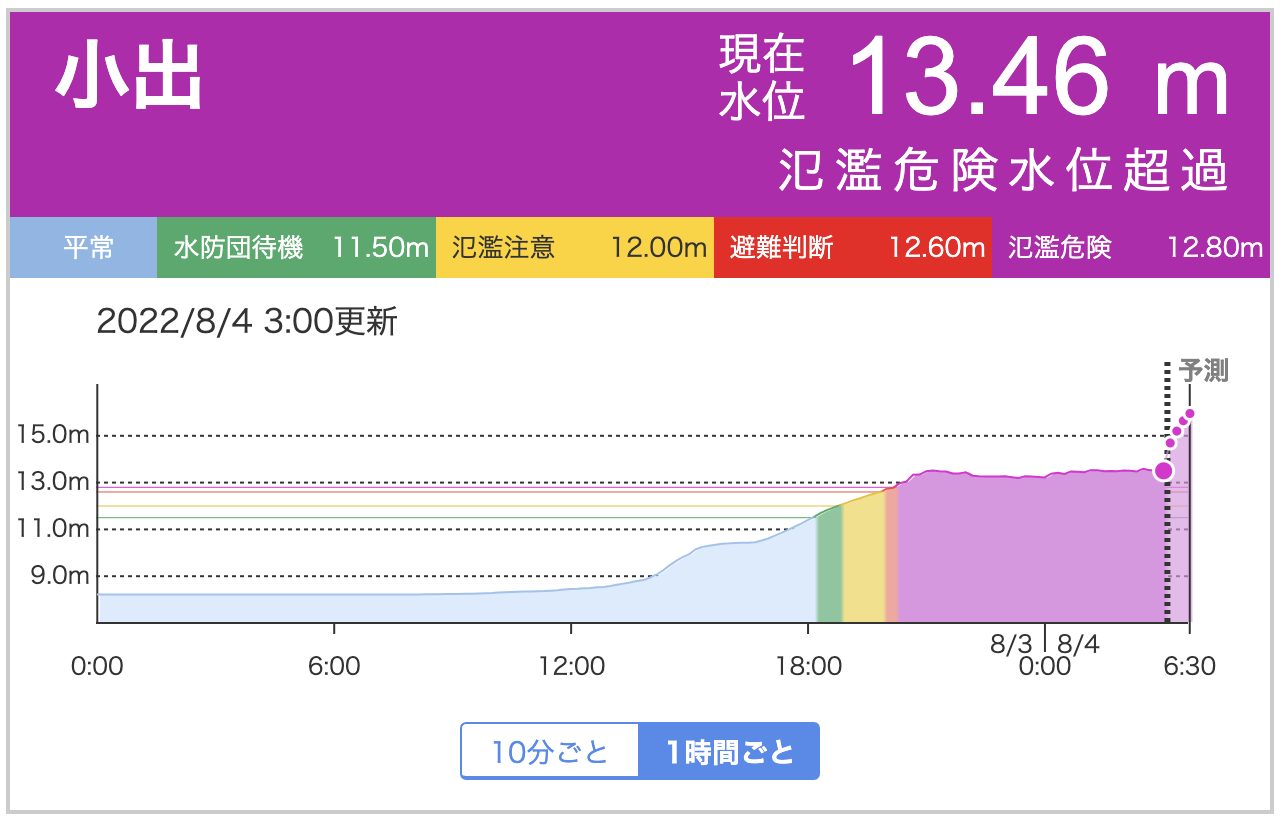Click the 15.0m y-axis label

(x=52, y=436)
